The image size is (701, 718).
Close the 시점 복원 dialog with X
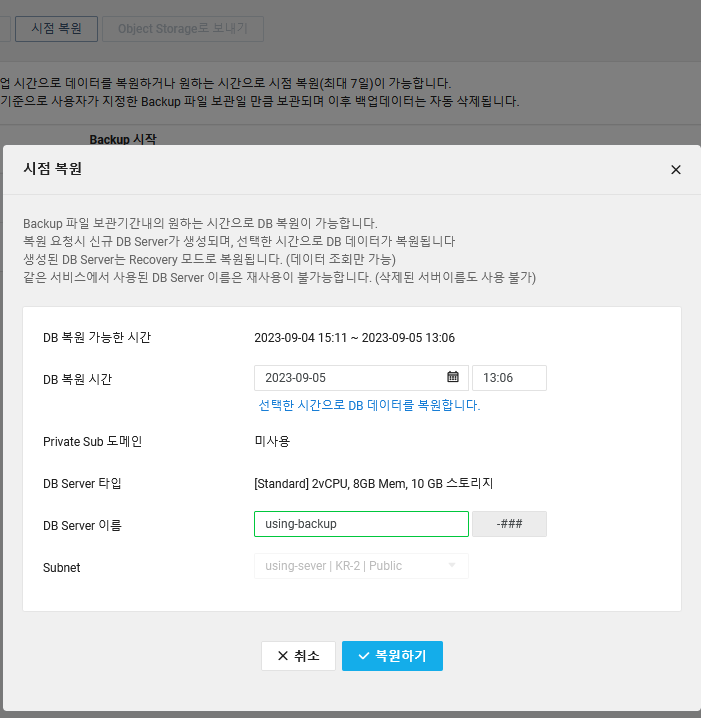coord(675,170)
